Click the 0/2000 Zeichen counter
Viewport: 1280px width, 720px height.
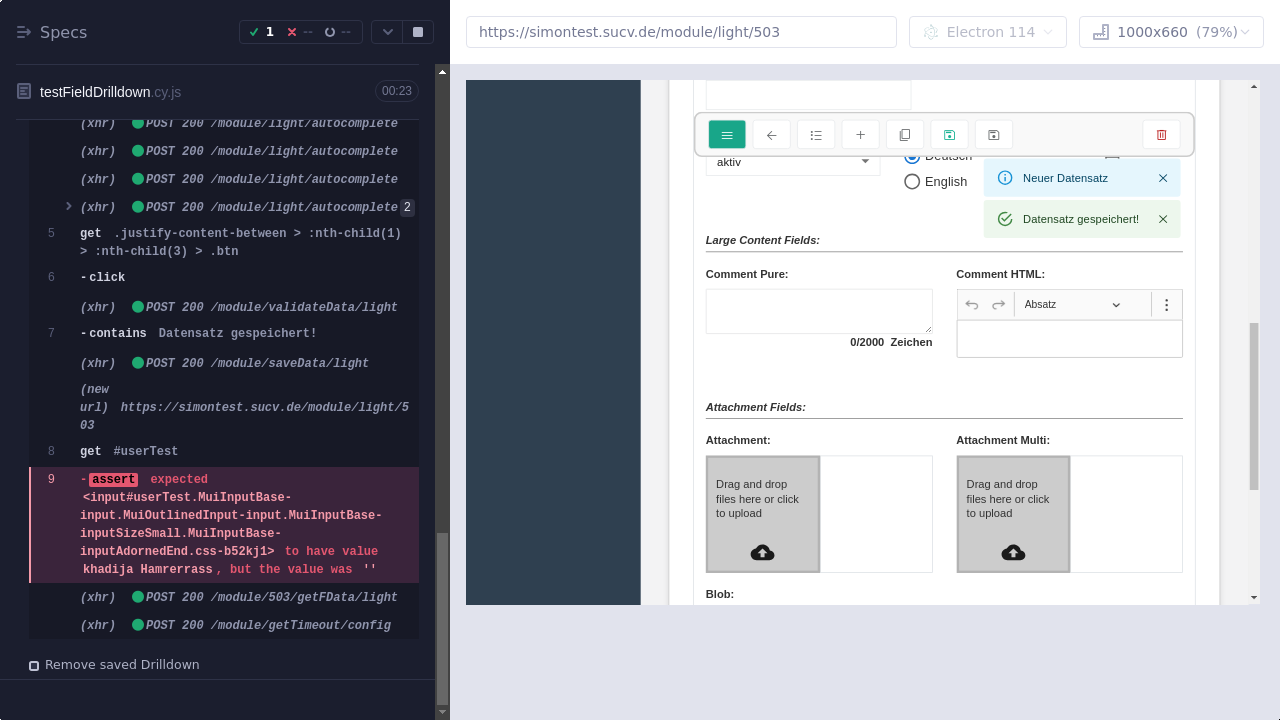pyautogui.click(x=891, y=342)
